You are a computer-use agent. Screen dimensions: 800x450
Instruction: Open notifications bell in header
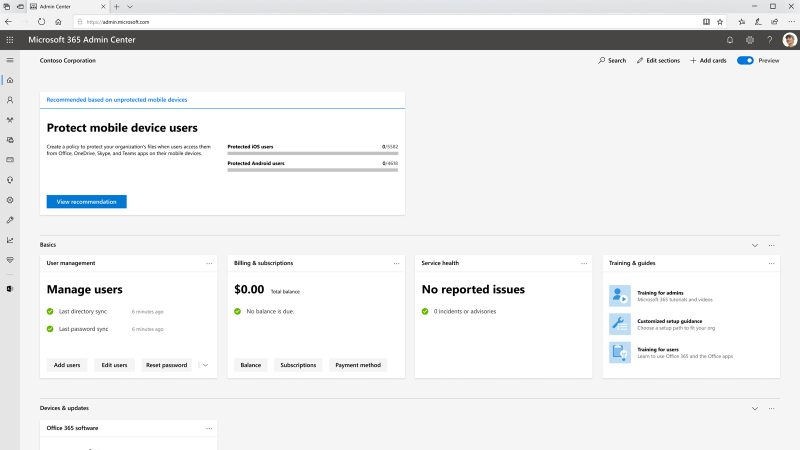(730, 40)
